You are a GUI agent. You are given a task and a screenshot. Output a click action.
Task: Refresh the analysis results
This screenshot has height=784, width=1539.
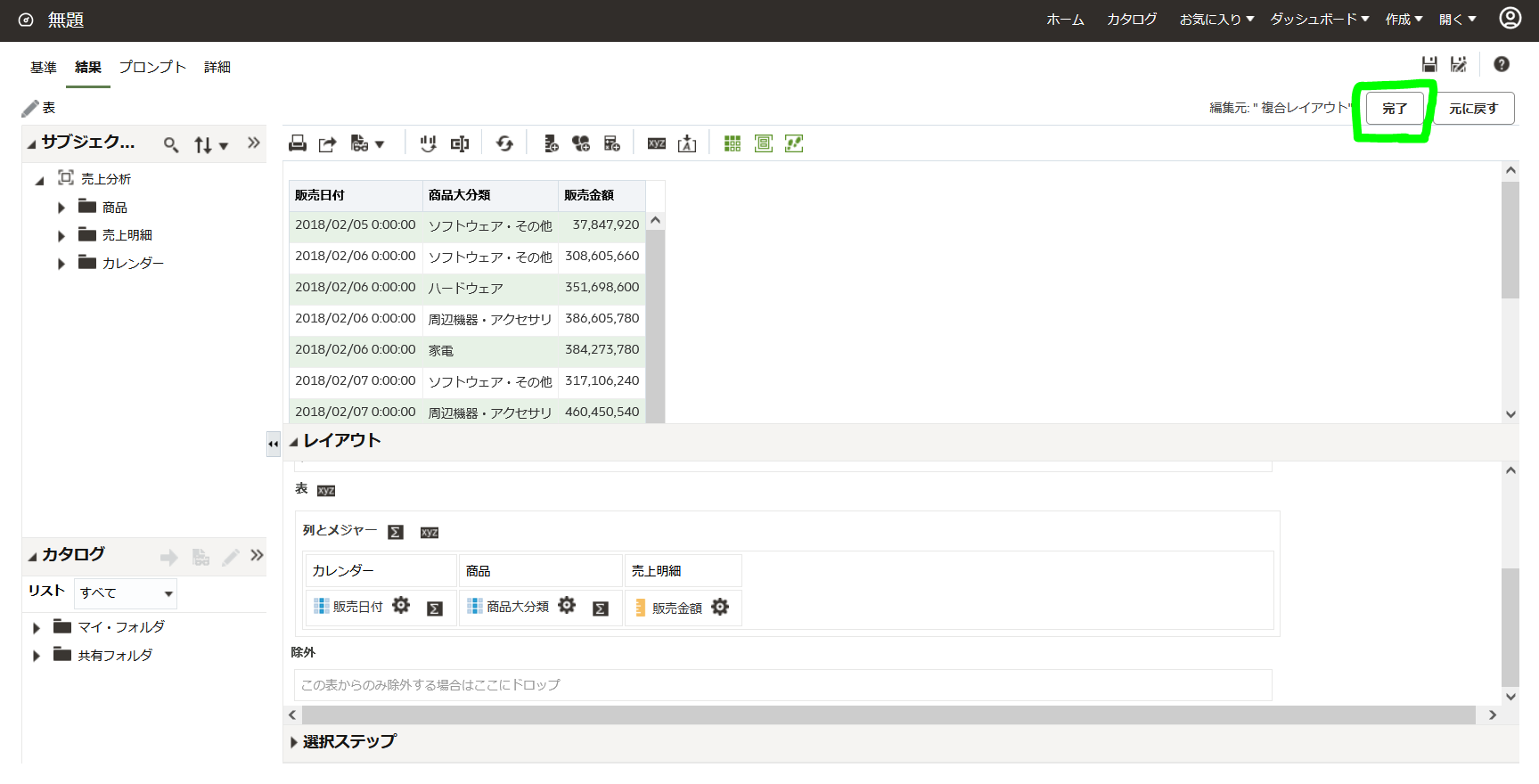coord(504,143)
